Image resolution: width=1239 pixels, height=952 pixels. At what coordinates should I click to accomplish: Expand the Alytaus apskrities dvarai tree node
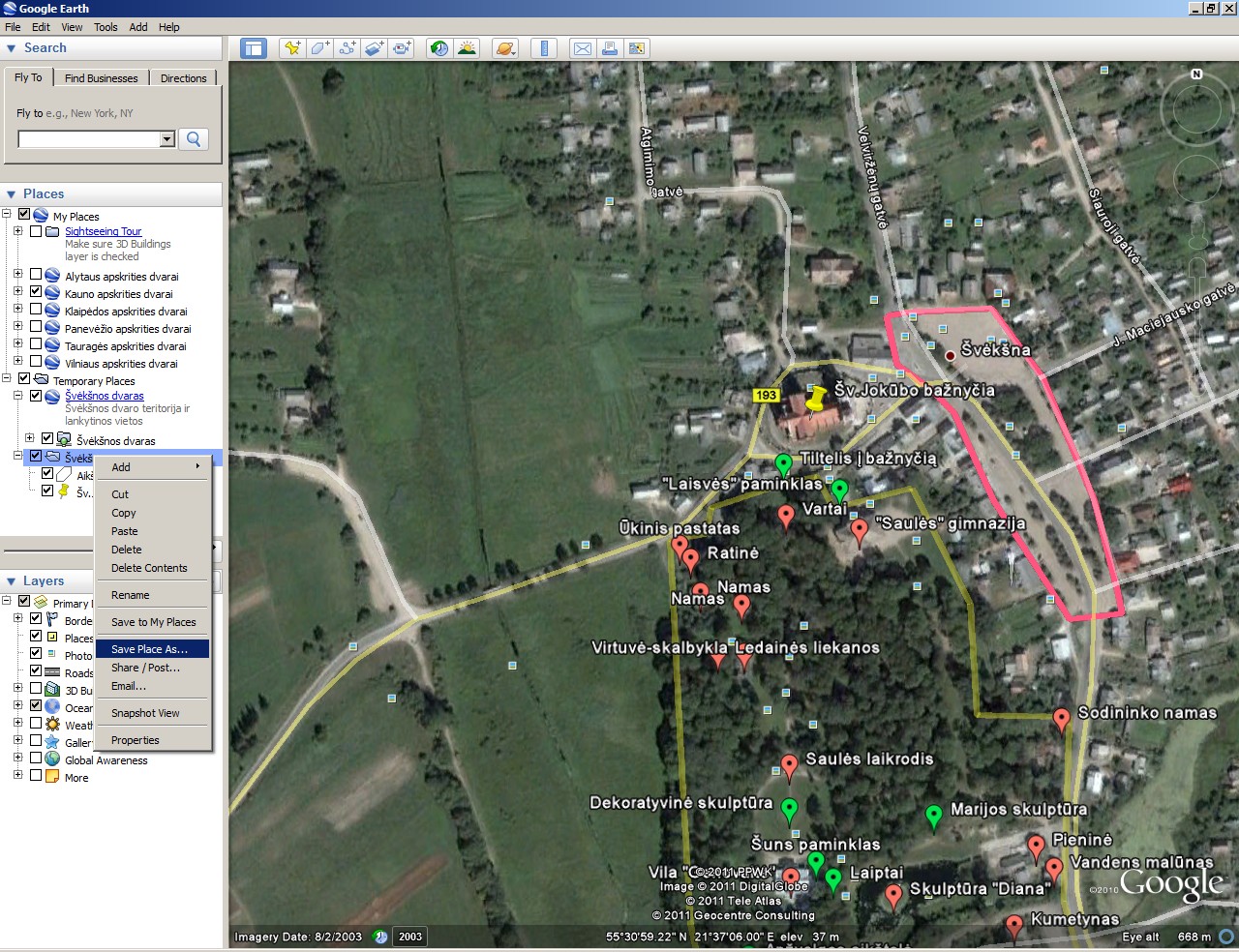coord(17,275)
